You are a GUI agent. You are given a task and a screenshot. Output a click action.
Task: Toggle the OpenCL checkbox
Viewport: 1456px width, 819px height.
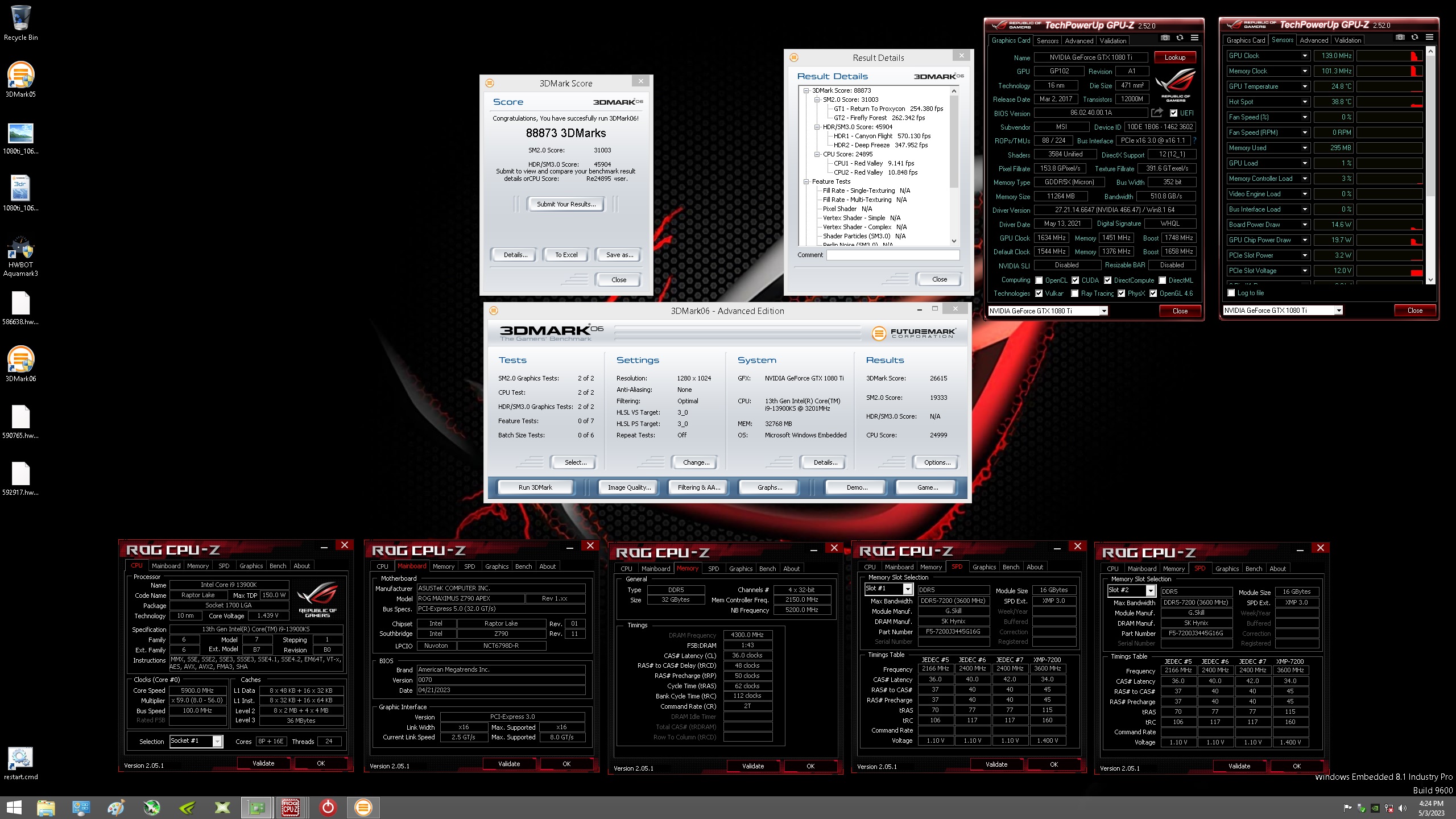point(1039,280)
